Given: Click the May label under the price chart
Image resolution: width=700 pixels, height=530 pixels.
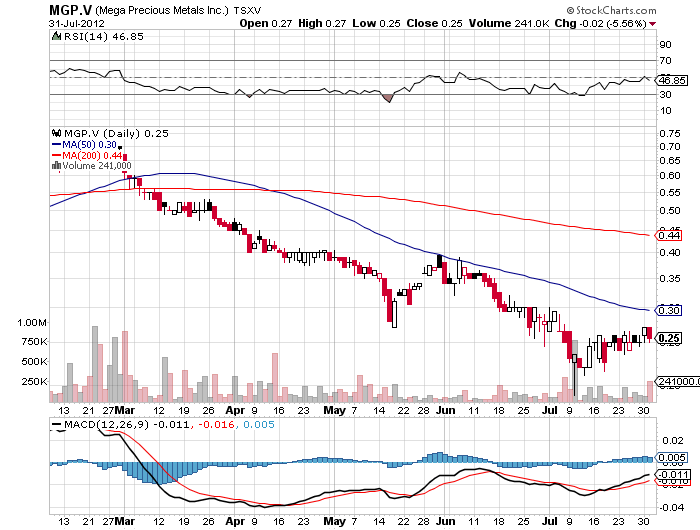Looking at the screenshot, I should [x=334, y=410].
